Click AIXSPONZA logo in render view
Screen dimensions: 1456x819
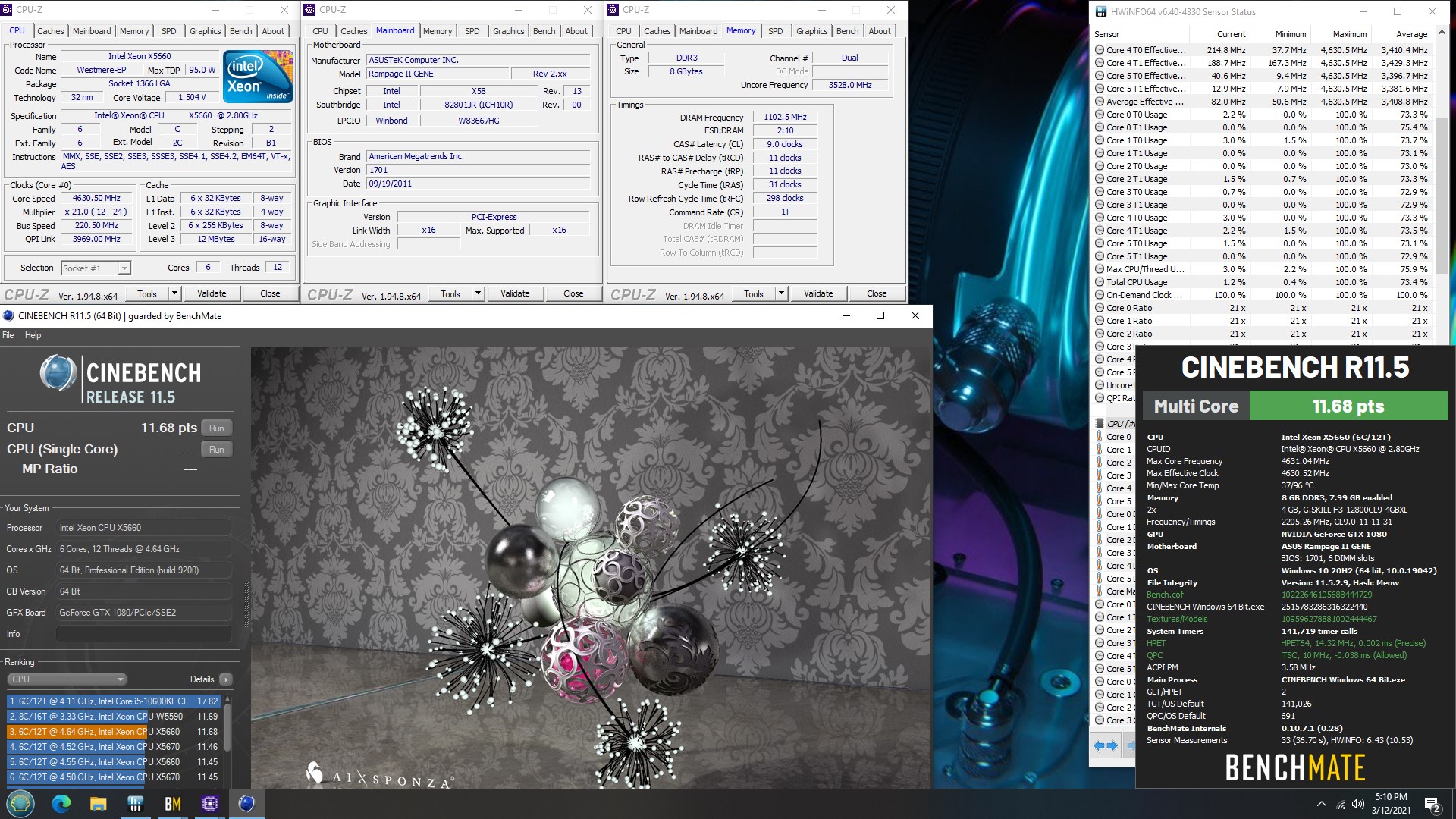point(380,775)
